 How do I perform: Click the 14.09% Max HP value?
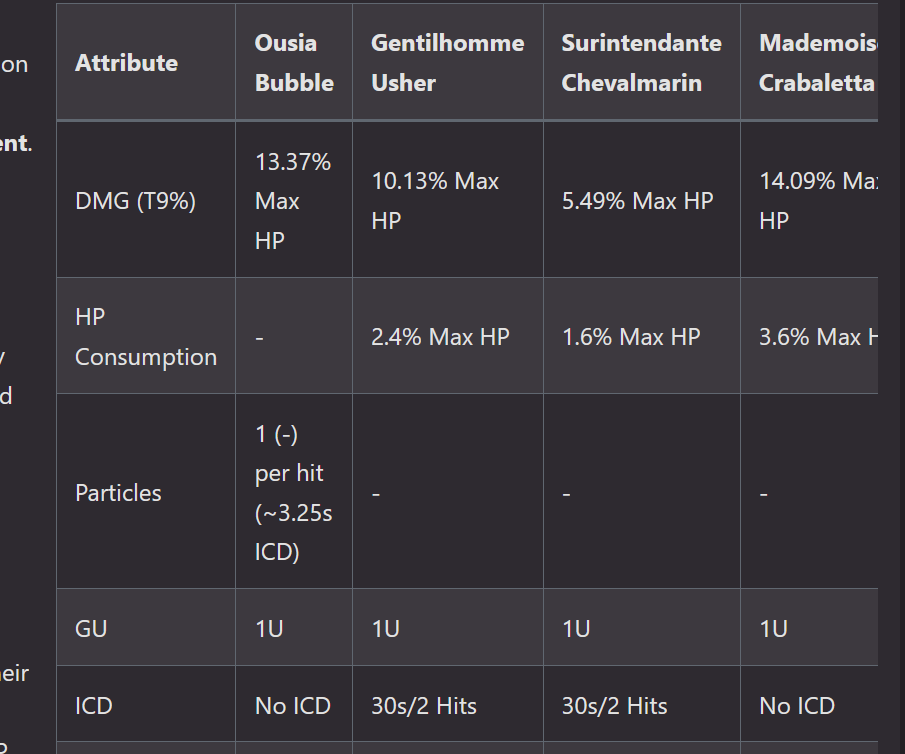pos(812,201)
